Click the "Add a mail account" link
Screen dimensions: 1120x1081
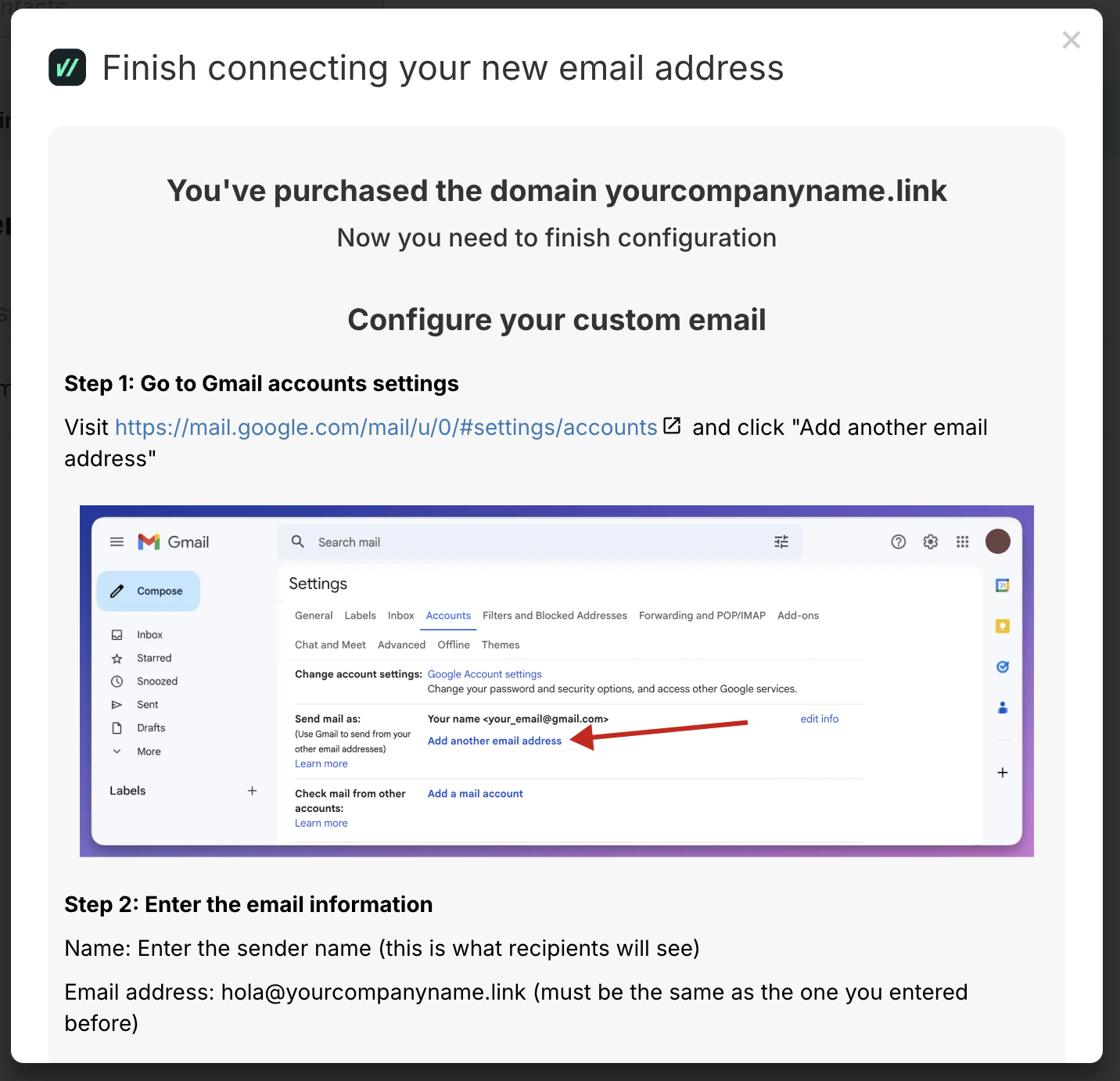pos(475,793)
